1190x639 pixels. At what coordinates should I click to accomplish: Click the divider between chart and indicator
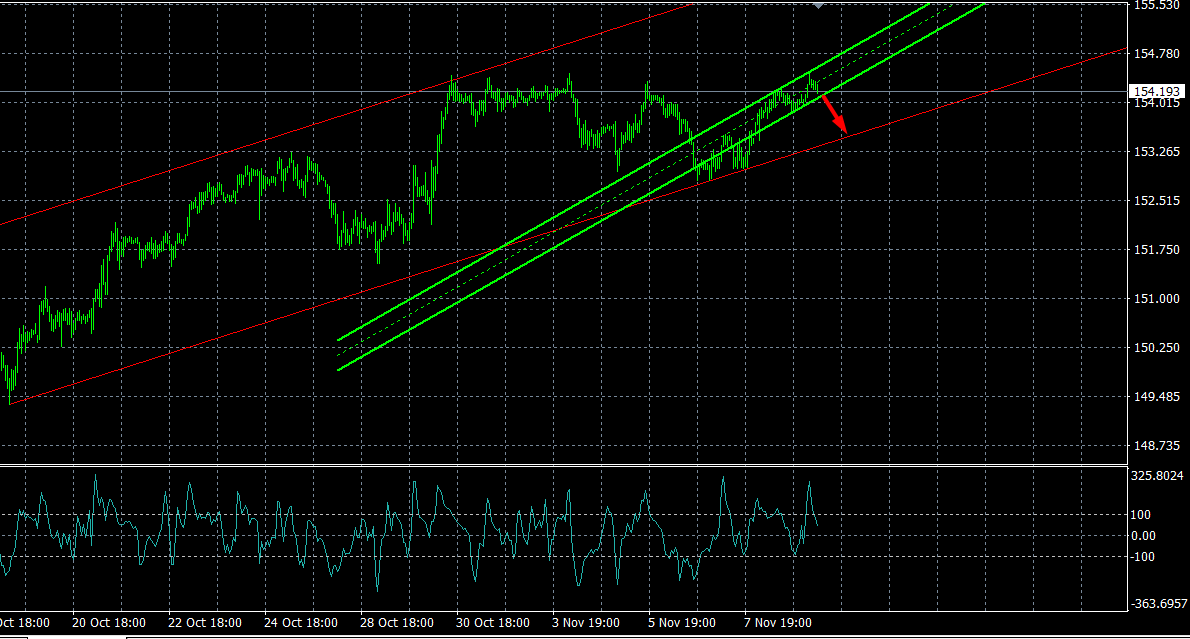coord(560,465)
